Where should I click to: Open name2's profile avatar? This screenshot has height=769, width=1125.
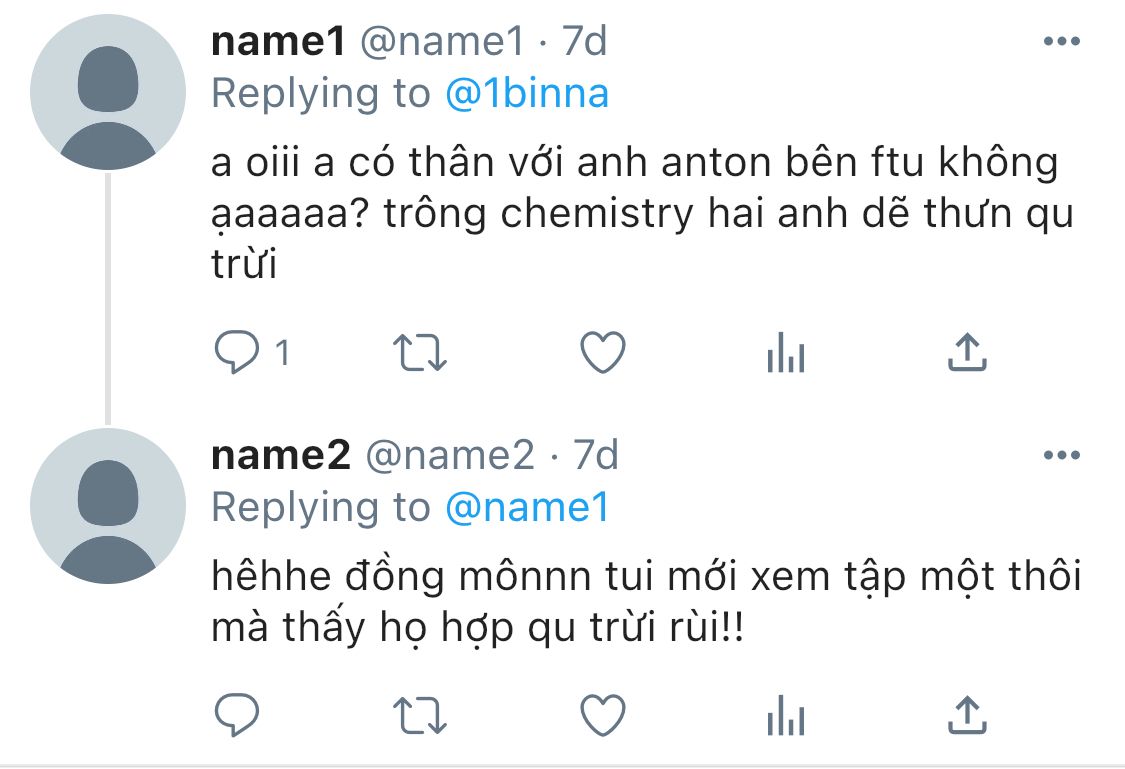click(x=108, y=507)
